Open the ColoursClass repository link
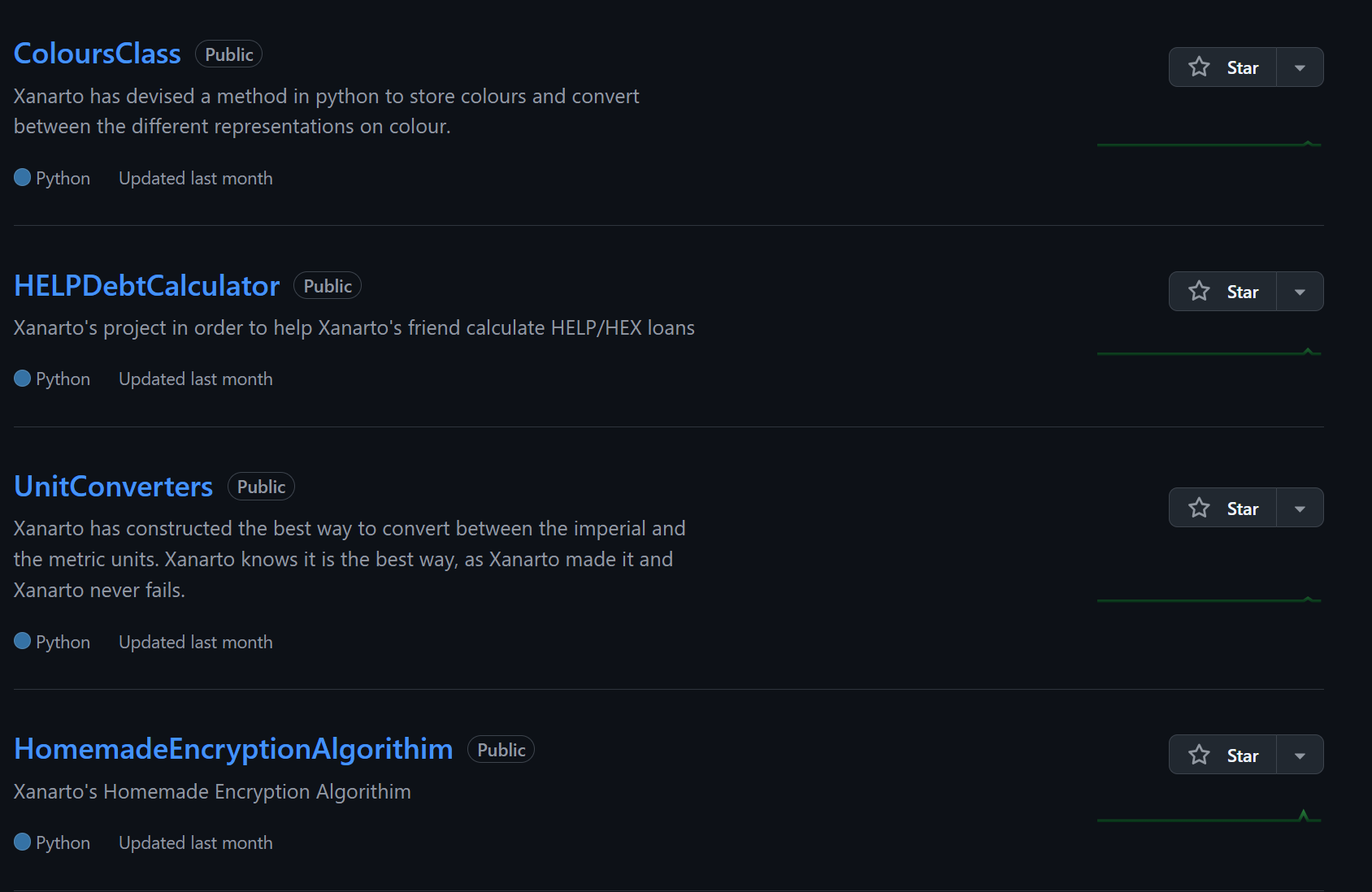 click(98, 54)
